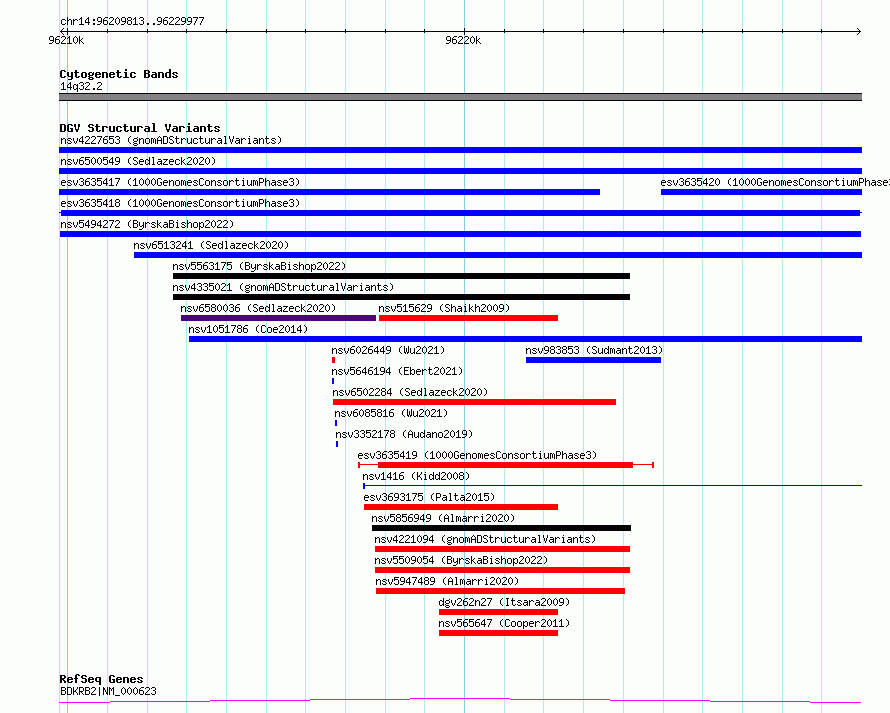Viewport: 890px width, 713px height.
Task: Click blue bar of nsv6500549
Action: pyautogui.click(x=460, y=171)
